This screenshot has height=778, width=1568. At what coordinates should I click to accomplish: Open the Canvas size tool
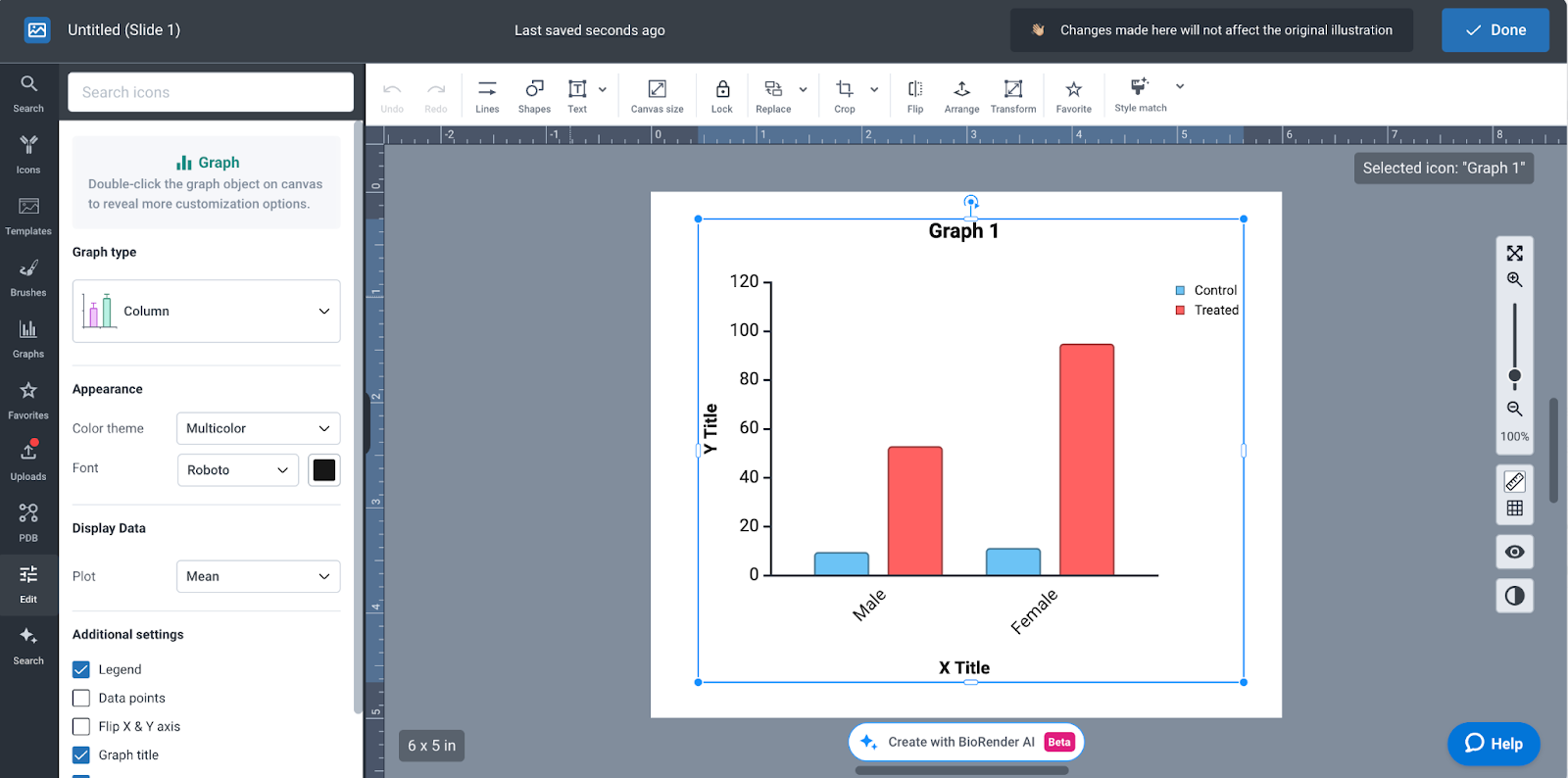click(x=657, y=96)
